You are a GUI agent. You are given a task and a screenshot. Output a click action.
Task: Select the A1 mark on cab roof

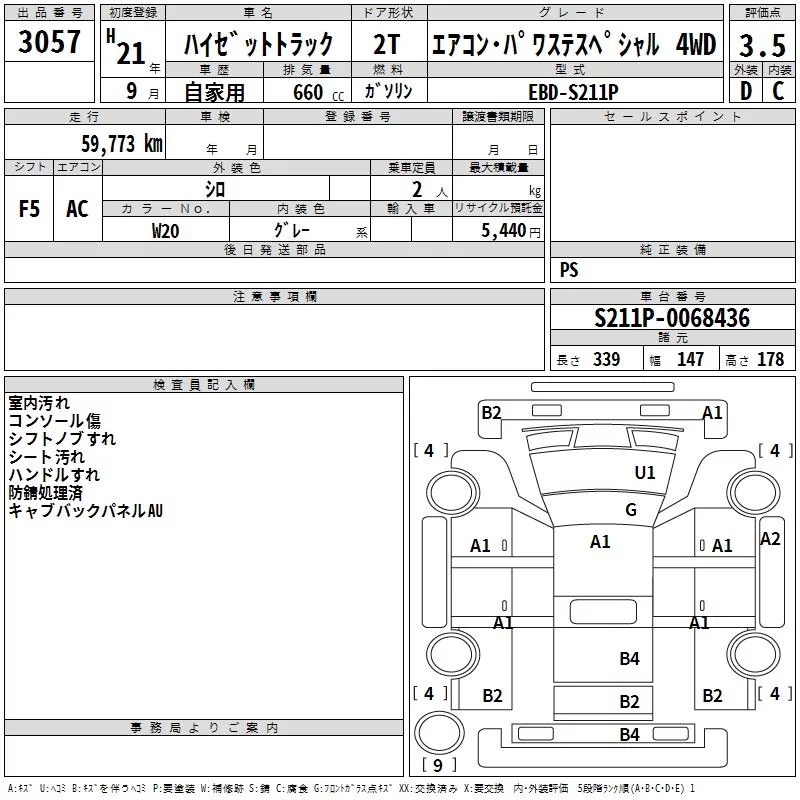click(600, 541)
